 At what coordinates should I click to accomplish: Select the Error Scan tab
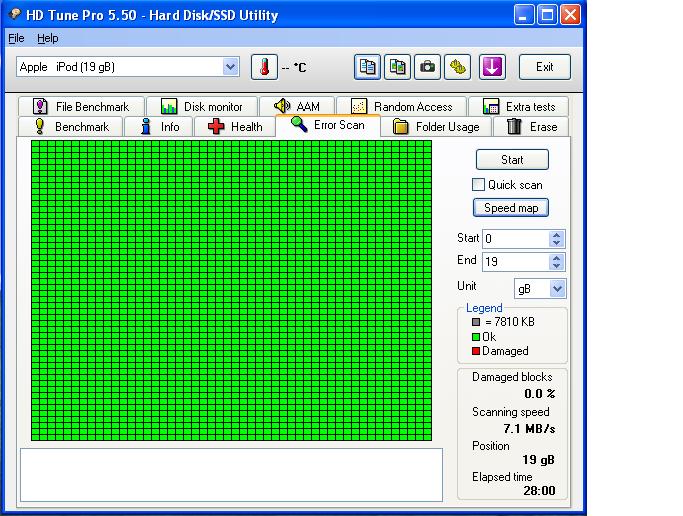pos(328,125)
